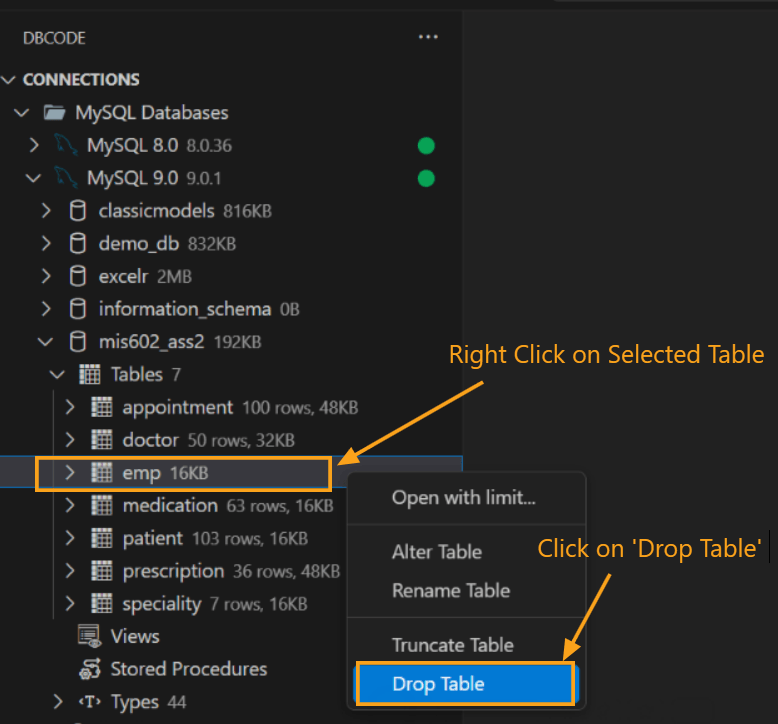778x724 pixels.
Task: Expand the classicmodels database
Action: click(x=46, y=211)
